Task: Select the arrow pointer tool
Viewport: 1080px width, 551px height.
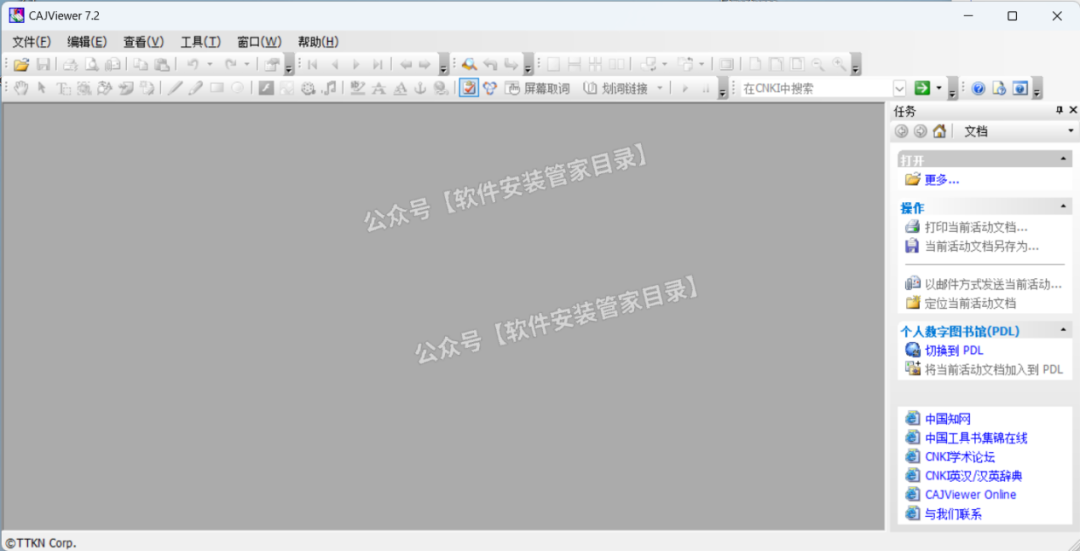Action: click(42, 88)
